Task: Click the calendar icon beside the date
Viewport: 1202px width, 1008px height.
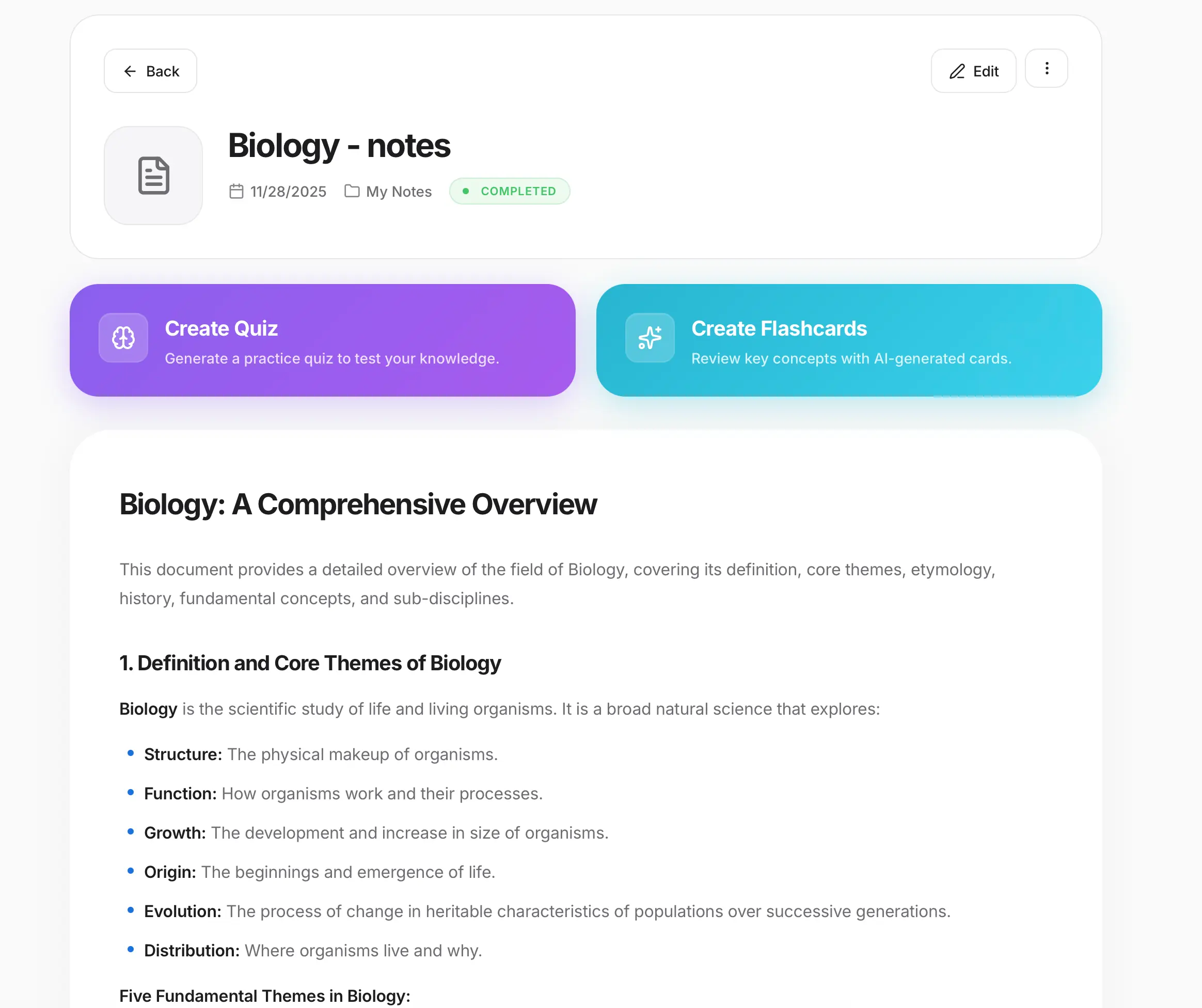Action: [x=236, y=191]
